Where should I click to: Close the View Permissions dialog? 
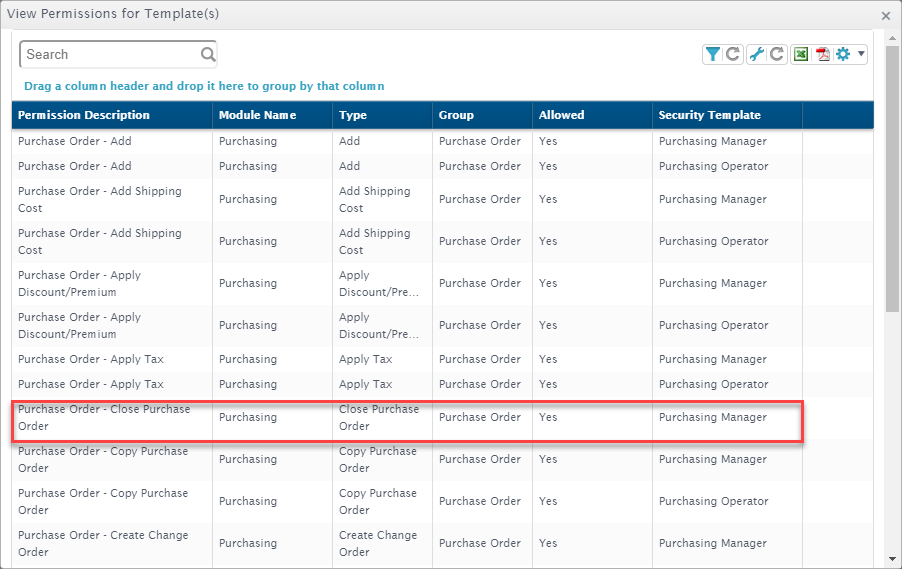coord(886,15)
